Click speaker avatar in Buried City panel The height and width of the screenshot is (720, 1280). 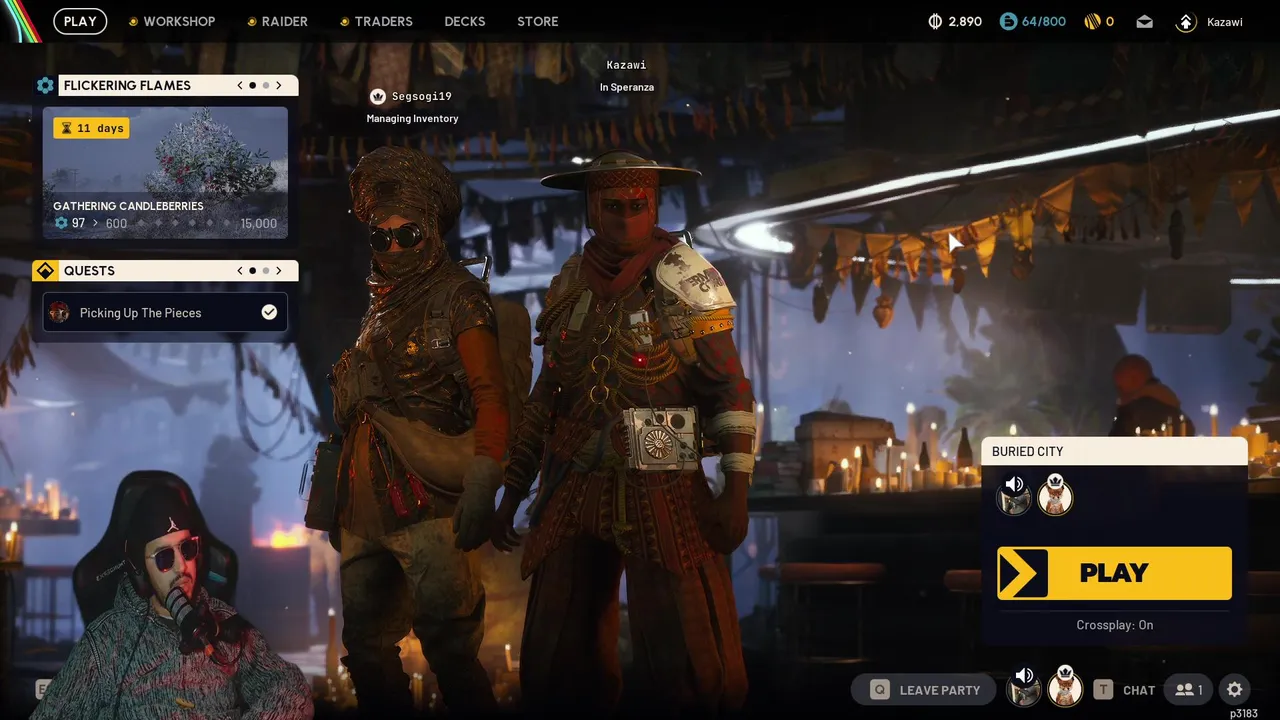tap(1014, 495)
